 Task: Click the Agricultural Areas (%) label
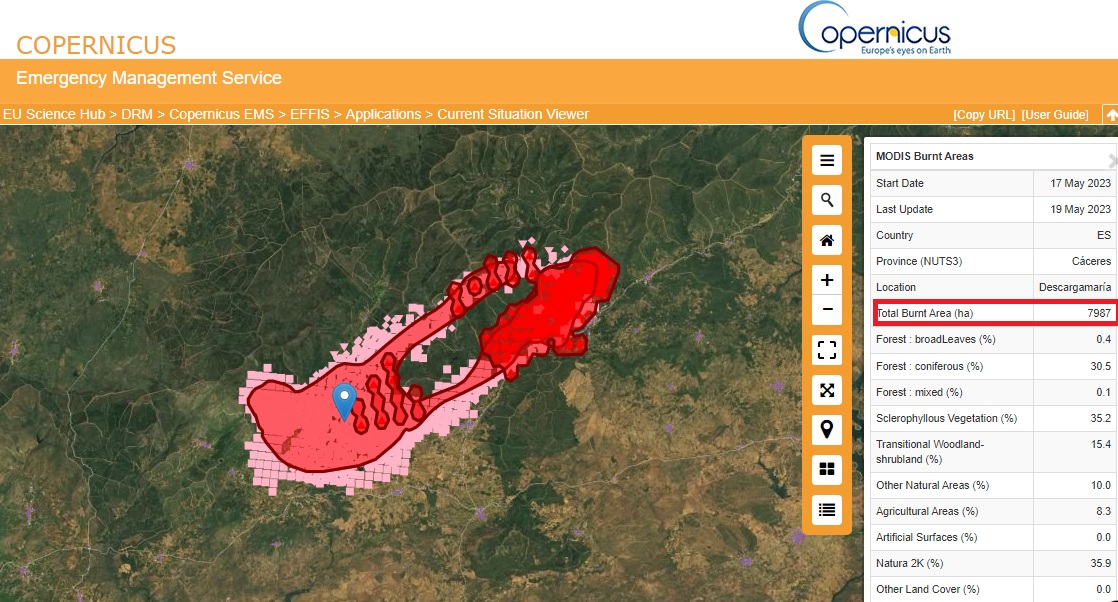click(x=927, y=511)
